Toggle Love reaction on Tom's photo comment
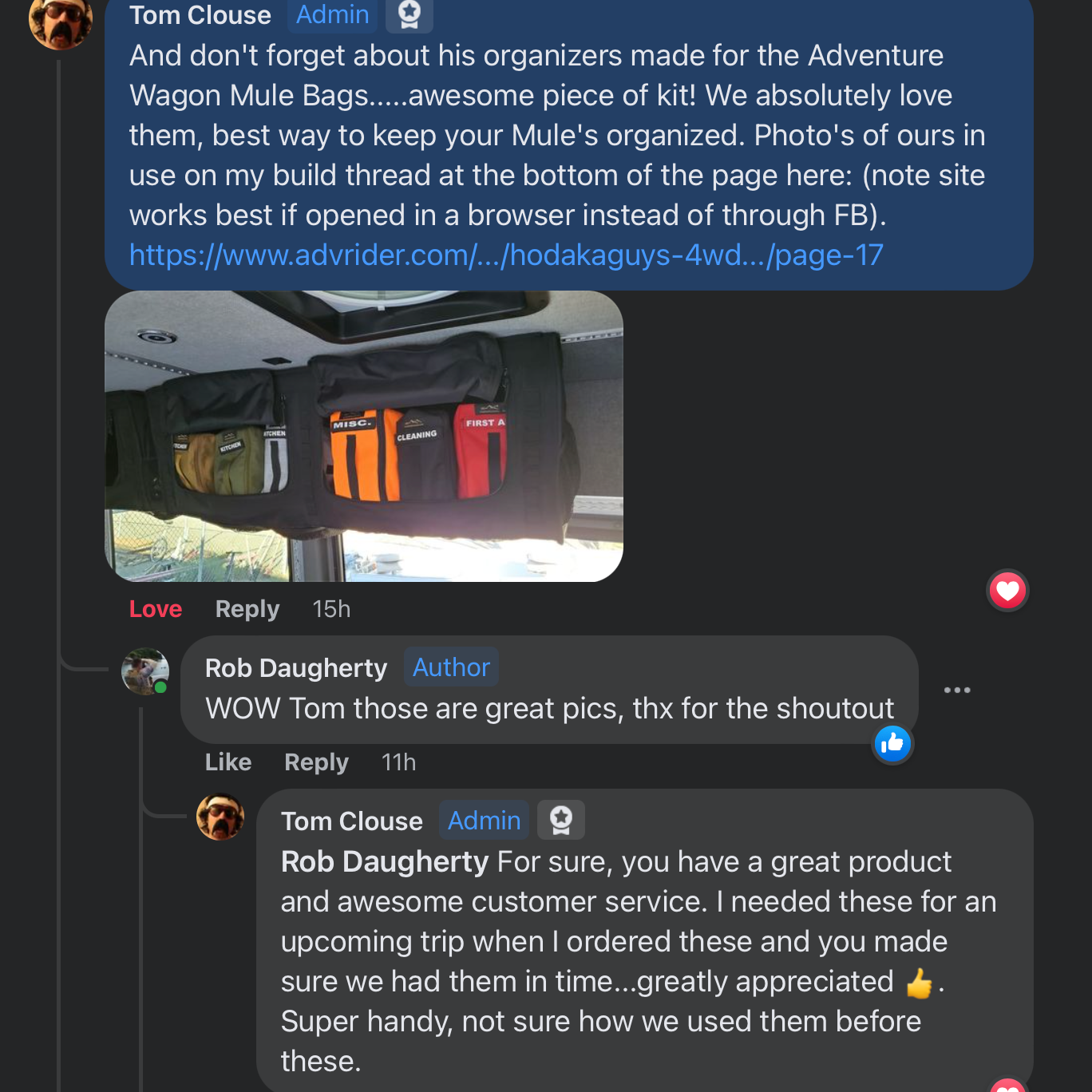Image resolution: width=1092 pixels, height=1092 pixels. coord(156,609)
